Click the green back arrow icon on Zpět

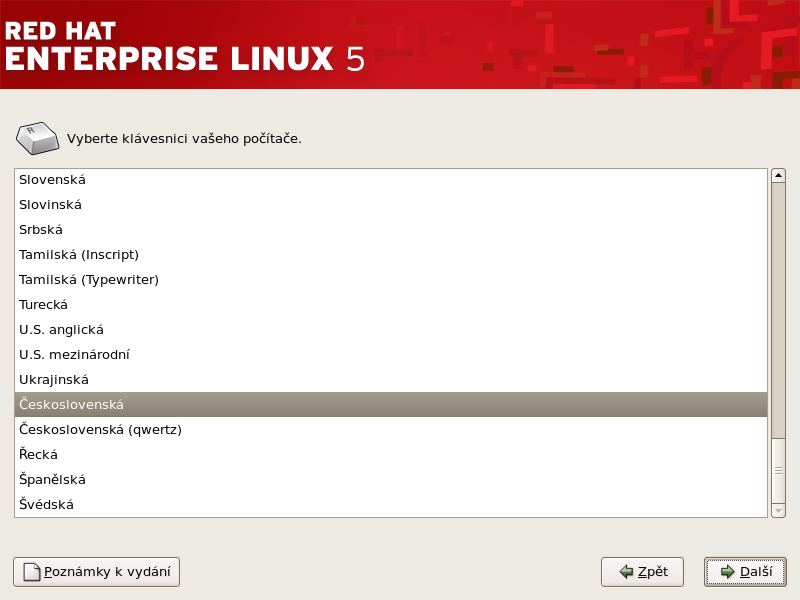626,572
